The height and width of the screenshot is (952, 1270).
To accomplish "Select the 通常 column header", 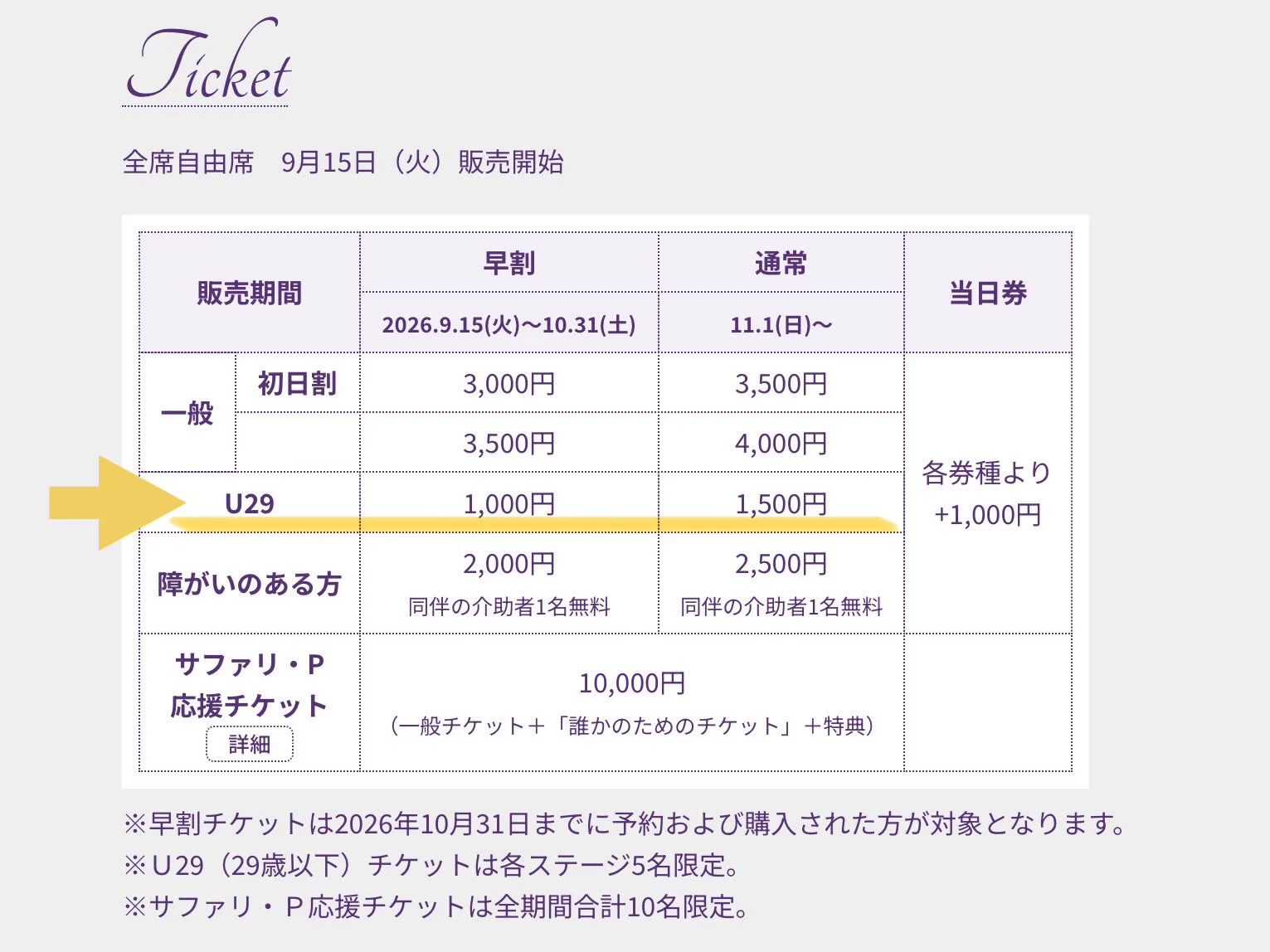I will point(781,263).
